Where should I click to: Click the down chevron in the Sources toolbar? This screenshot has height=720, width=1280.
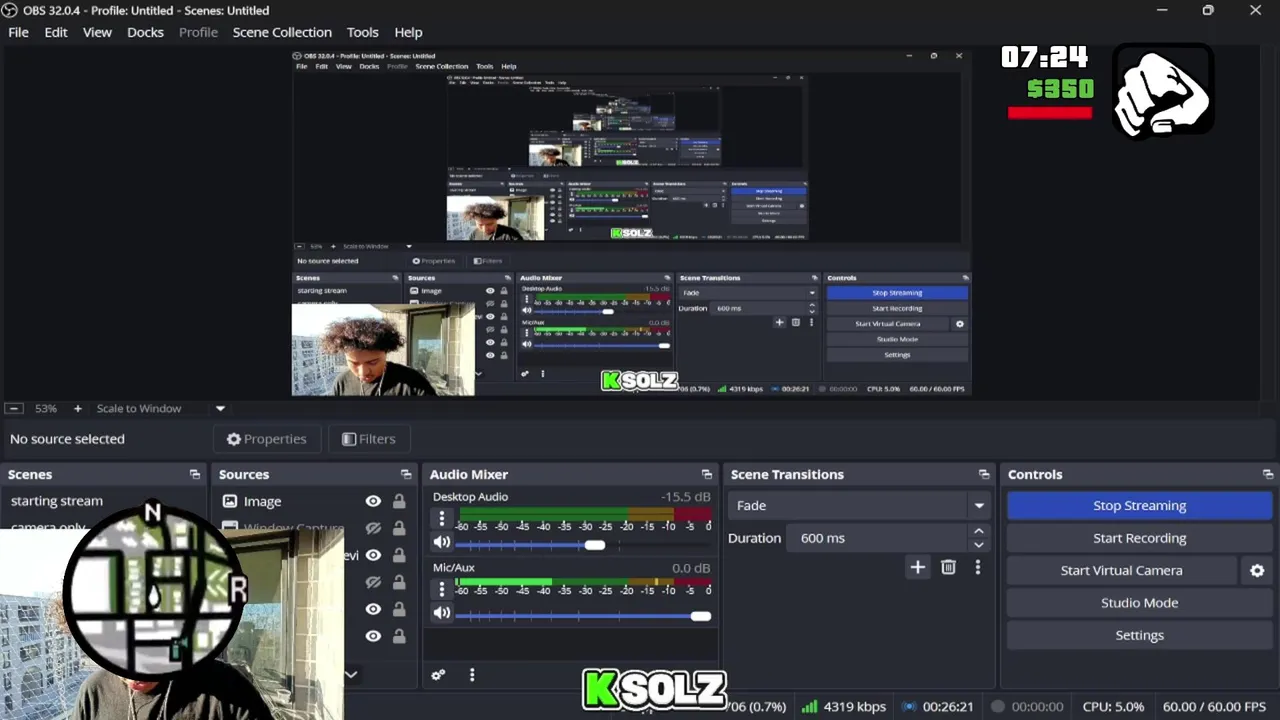[351, 675]
